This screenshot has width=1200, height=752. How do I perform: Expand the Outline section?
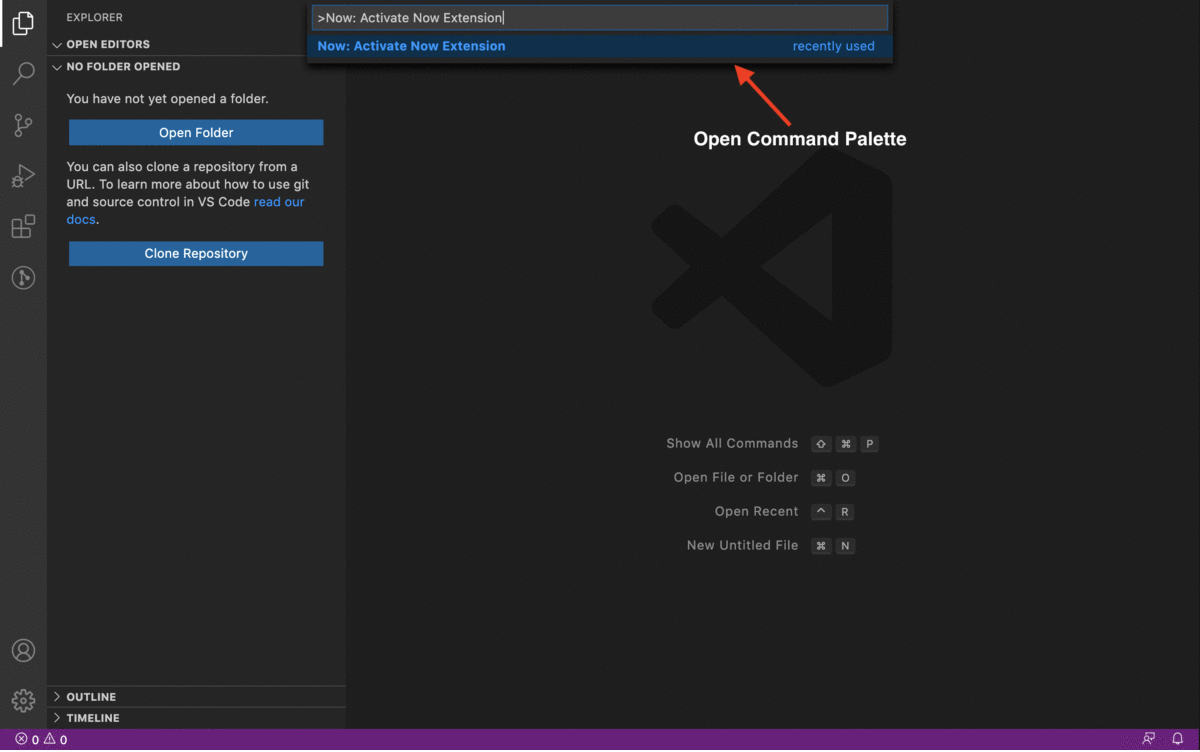[196, 697]
